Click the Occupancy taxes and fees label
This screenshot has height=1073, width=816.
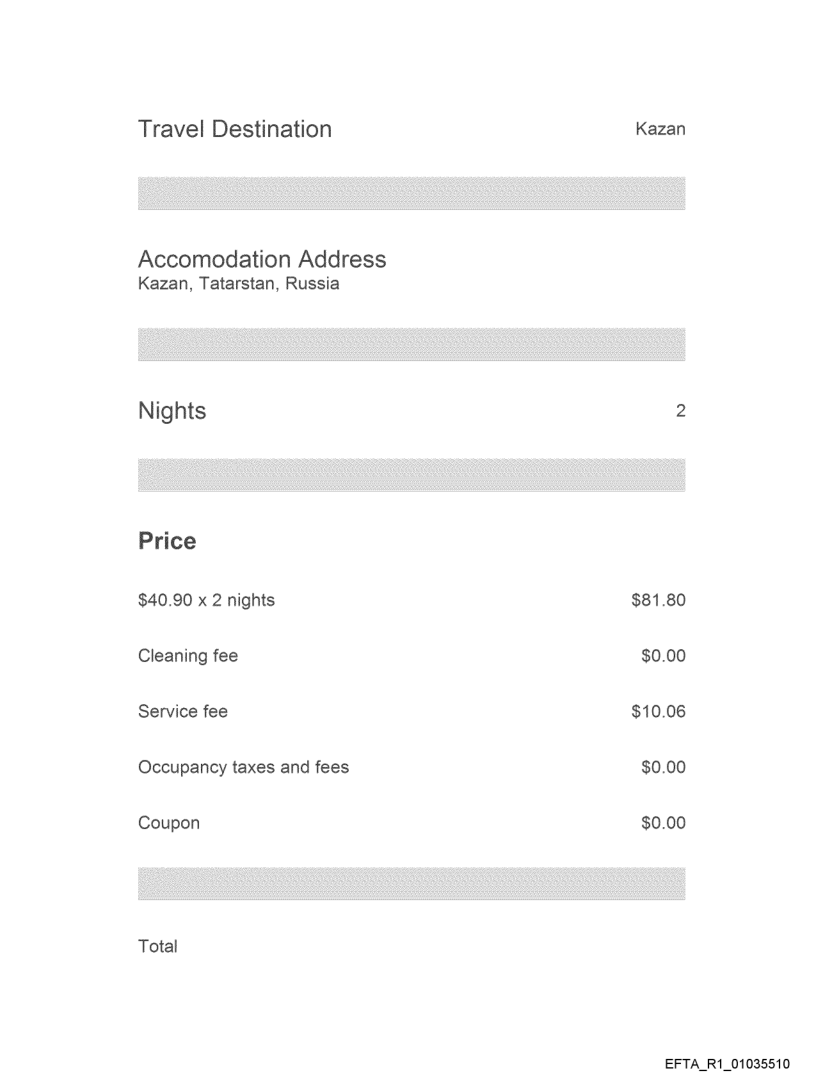click(x=243, y=768)
